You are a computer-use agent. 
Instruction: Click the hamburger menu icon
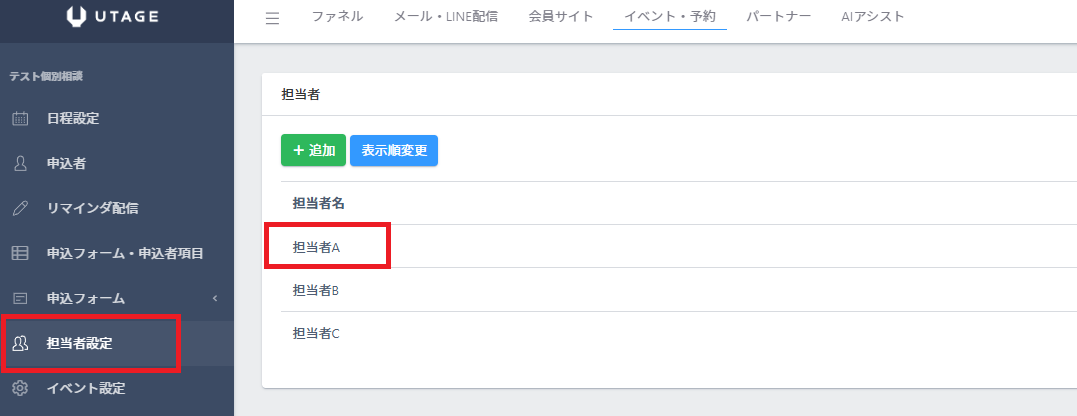tap(272, 17)
